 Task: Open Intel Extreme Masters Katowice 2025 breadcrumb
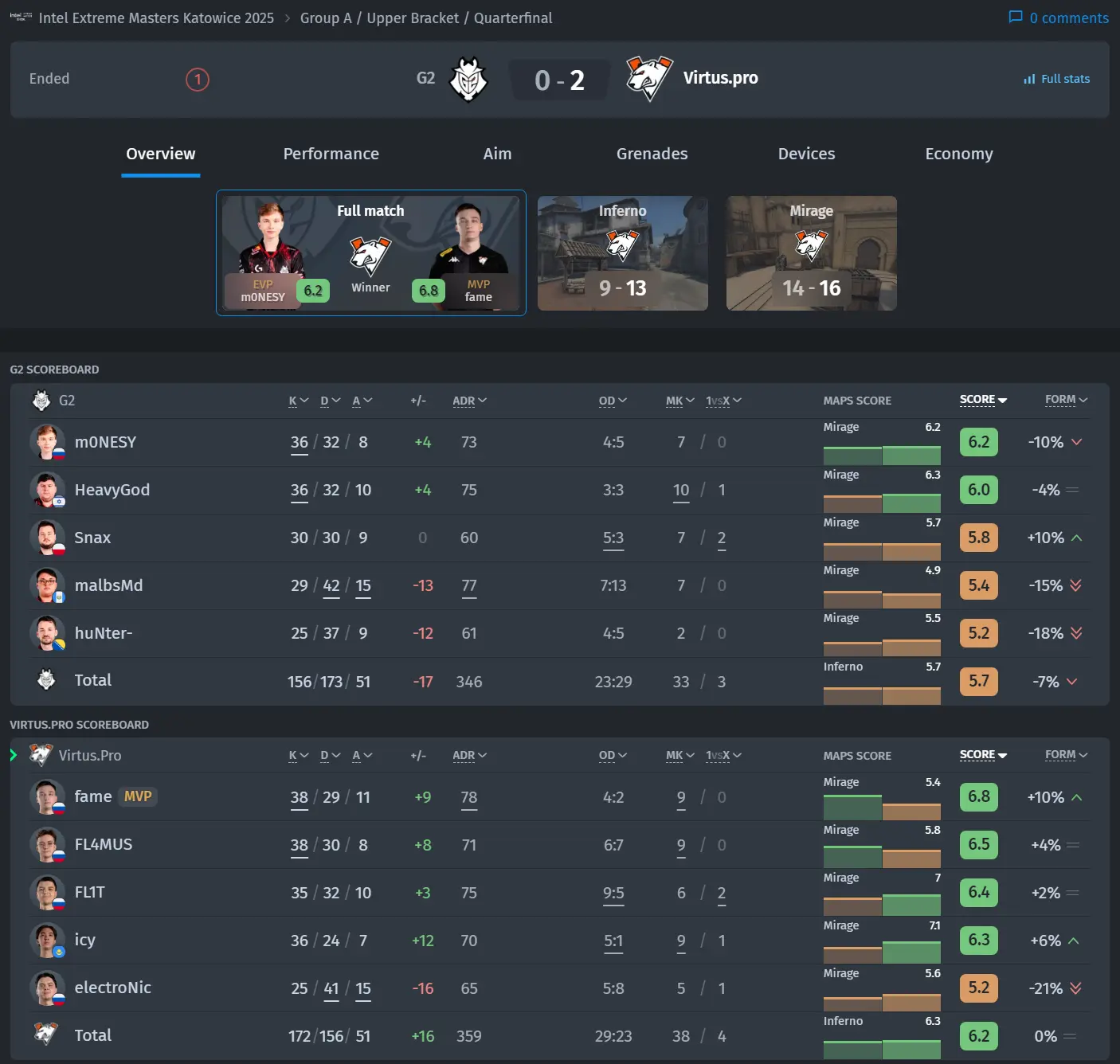coord(156,18)
